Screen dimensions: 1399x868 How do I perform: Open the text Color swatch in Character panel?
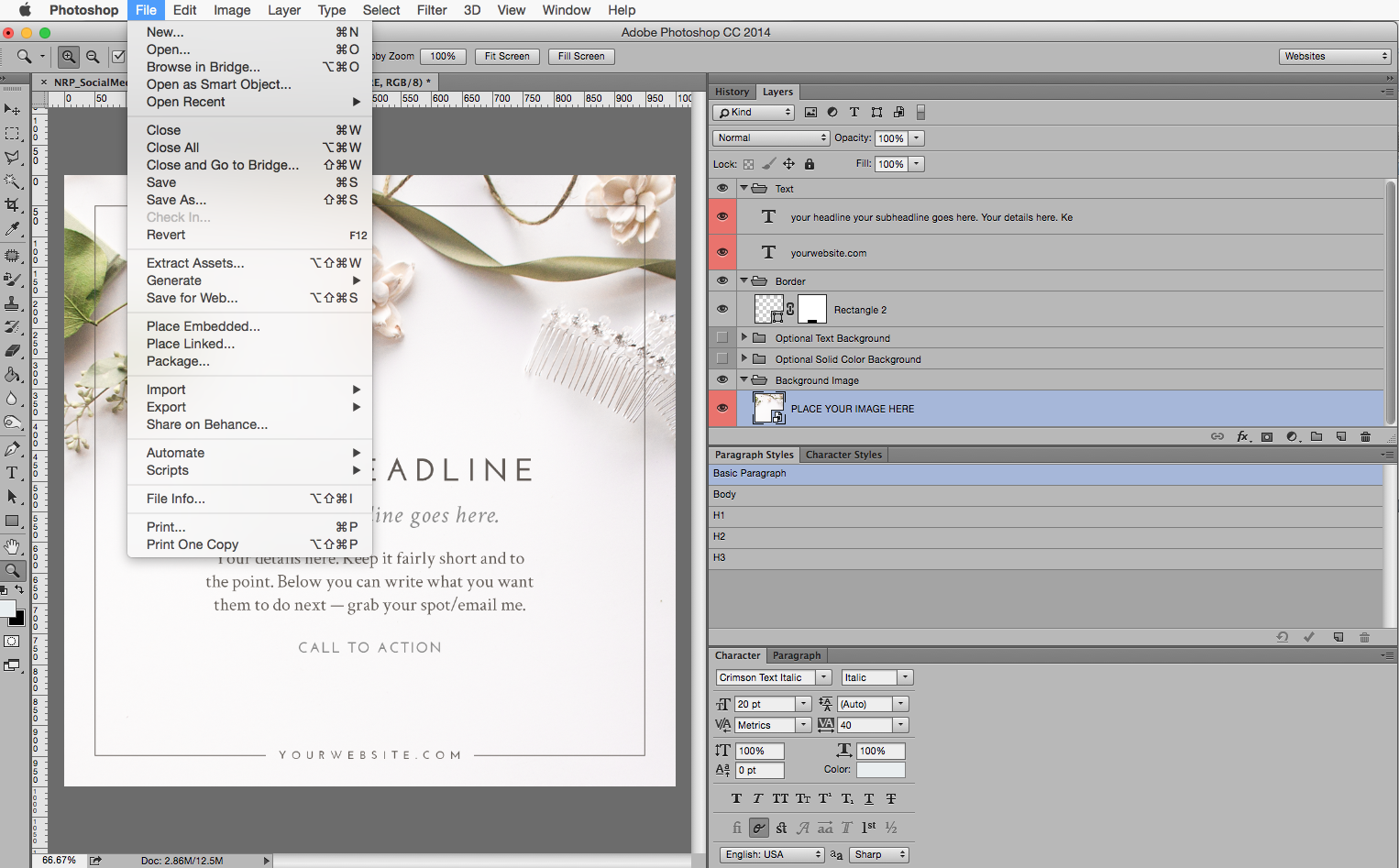(x=880, y=770)
